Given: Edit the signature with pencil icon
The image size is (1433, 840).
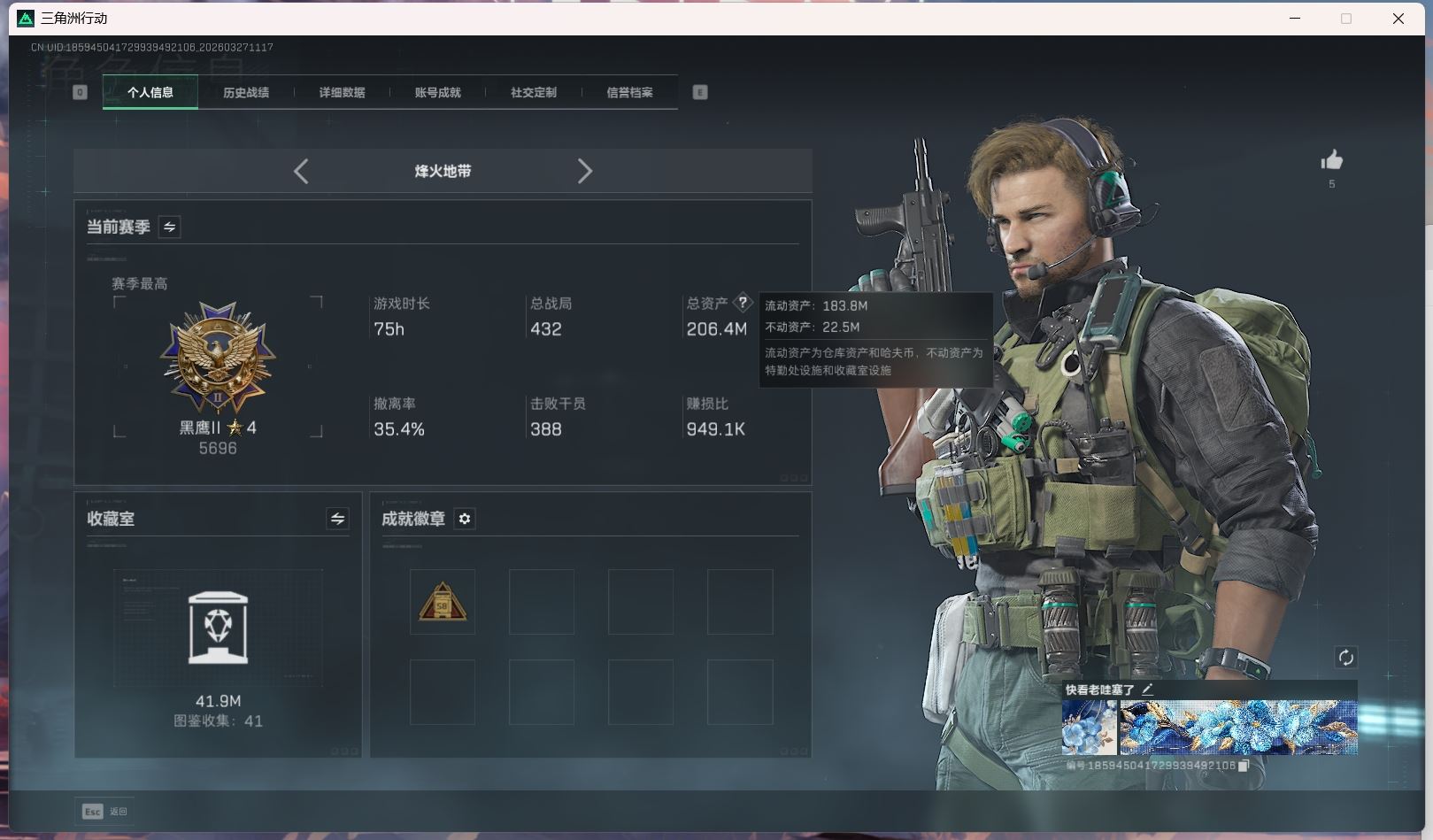Looking at the screenshot, I should coord(1148,689).
